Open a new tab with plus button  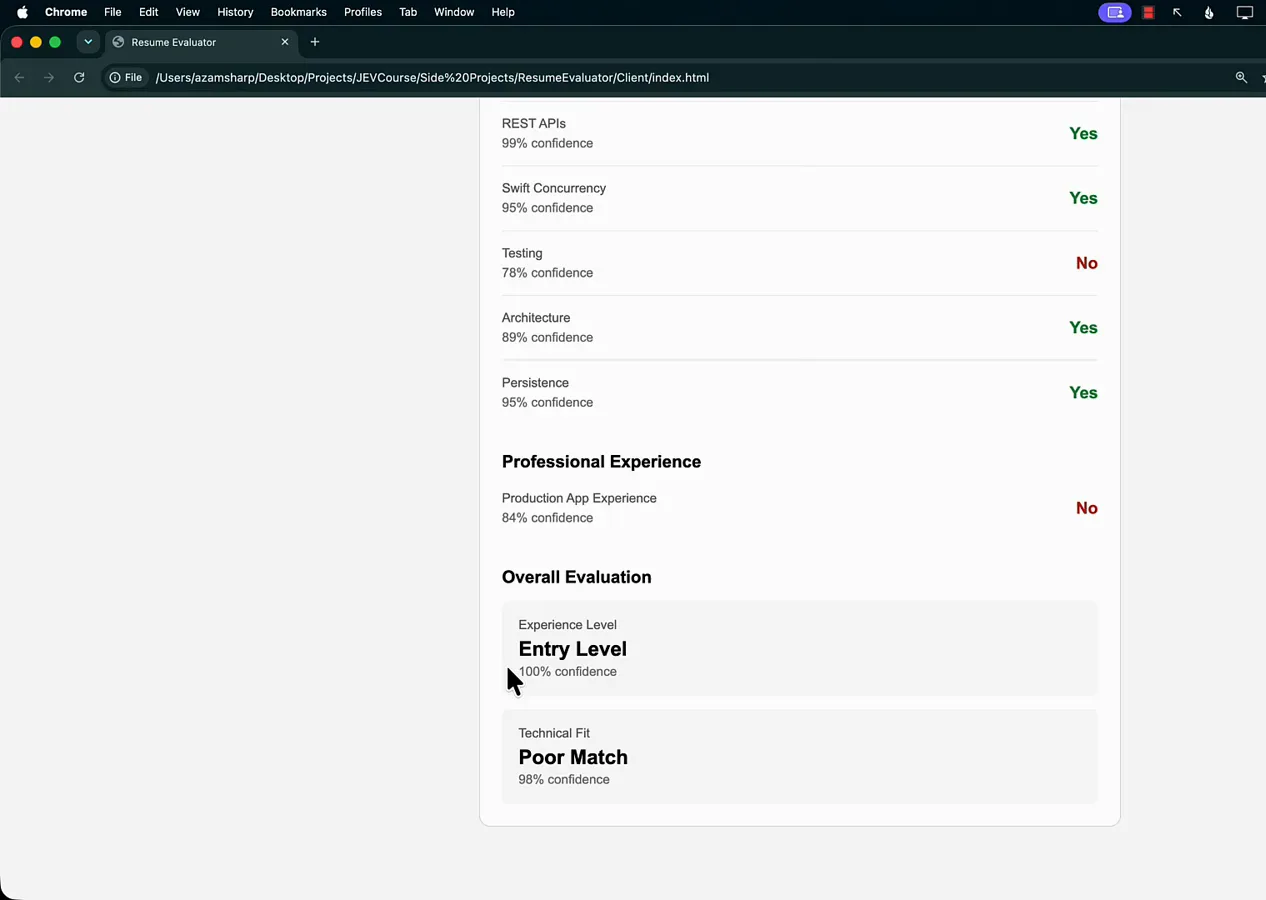pyautogui.click(x=315, y=42)
